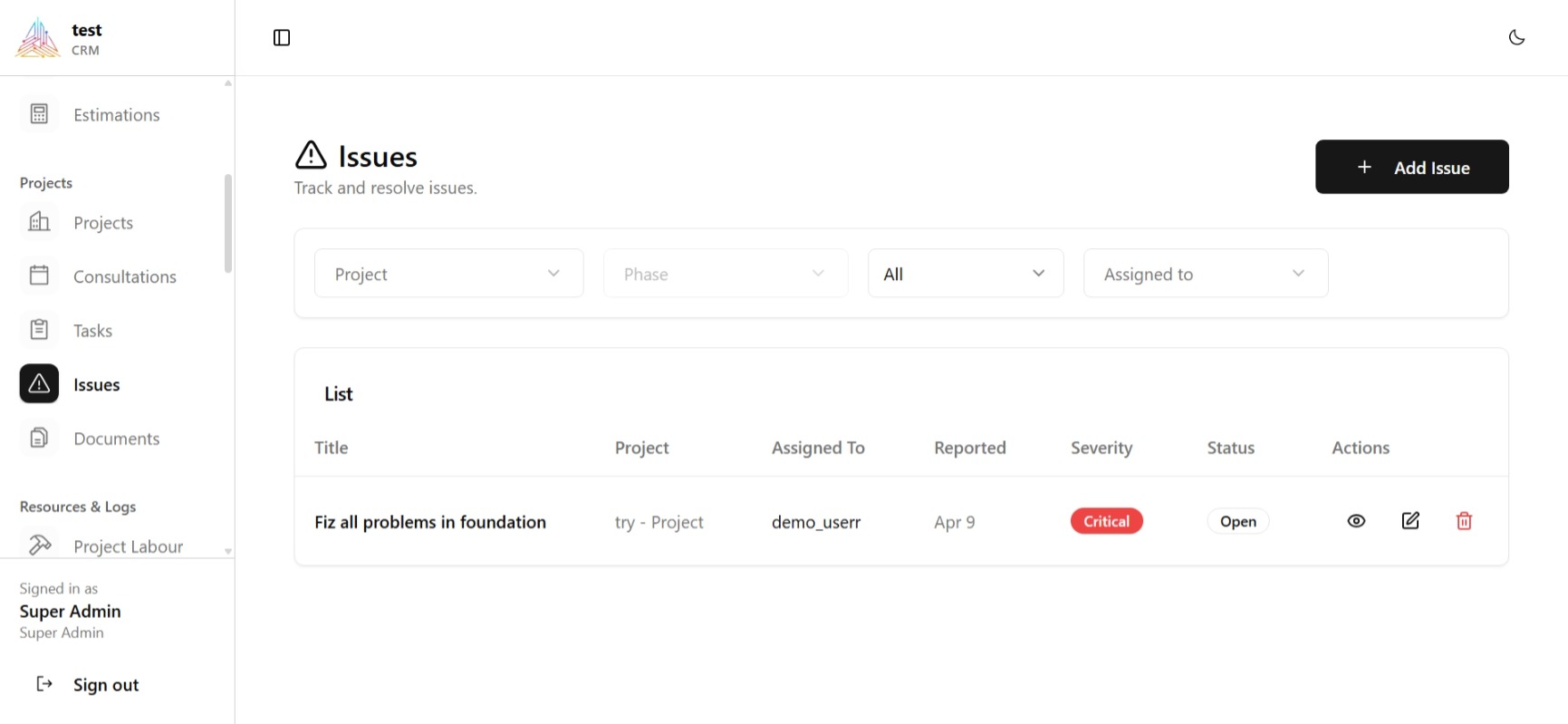Click the Assigned To column header

point(818,448)
